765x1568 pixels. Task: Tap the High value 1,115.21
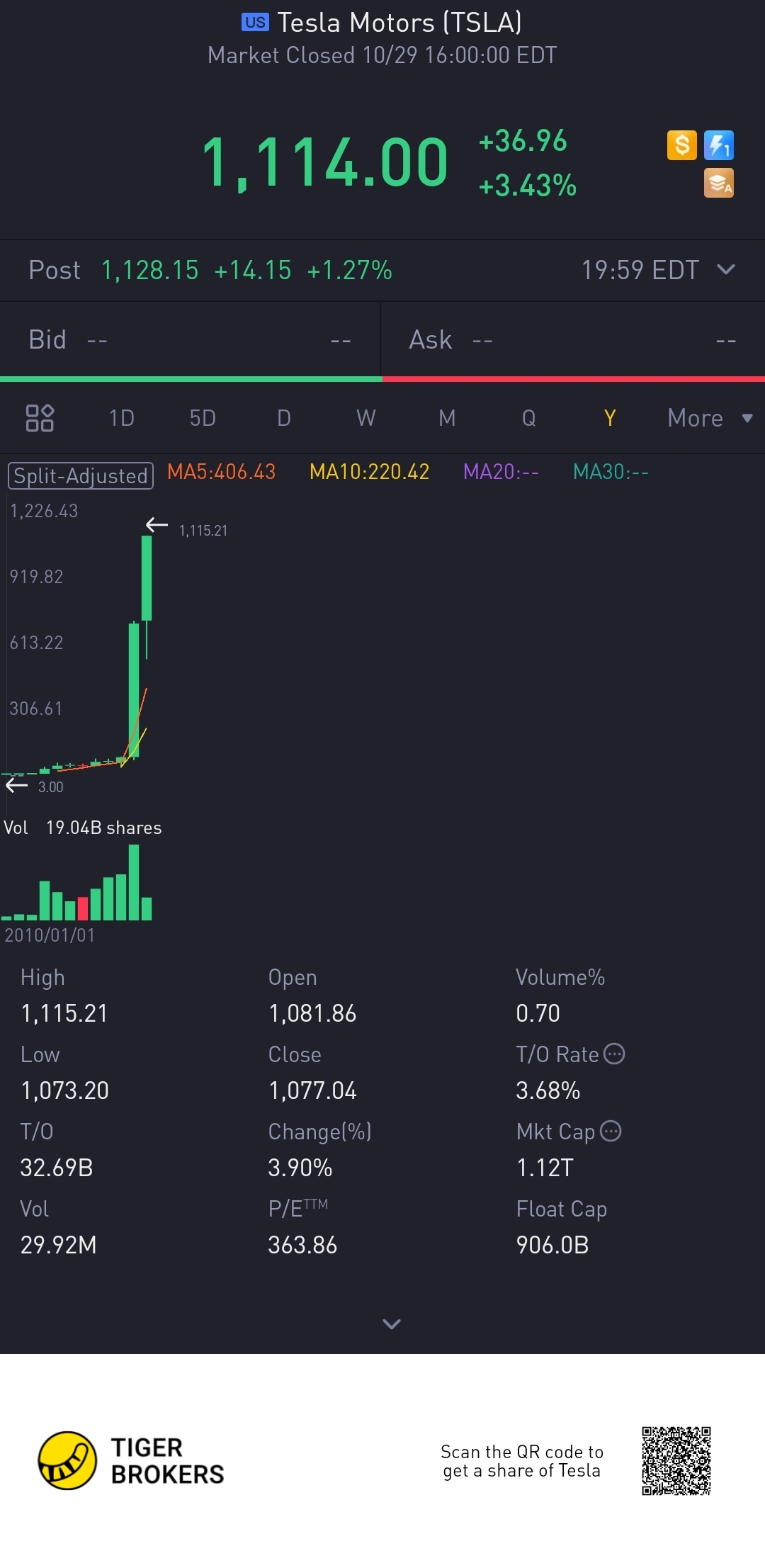[64, 1013]
